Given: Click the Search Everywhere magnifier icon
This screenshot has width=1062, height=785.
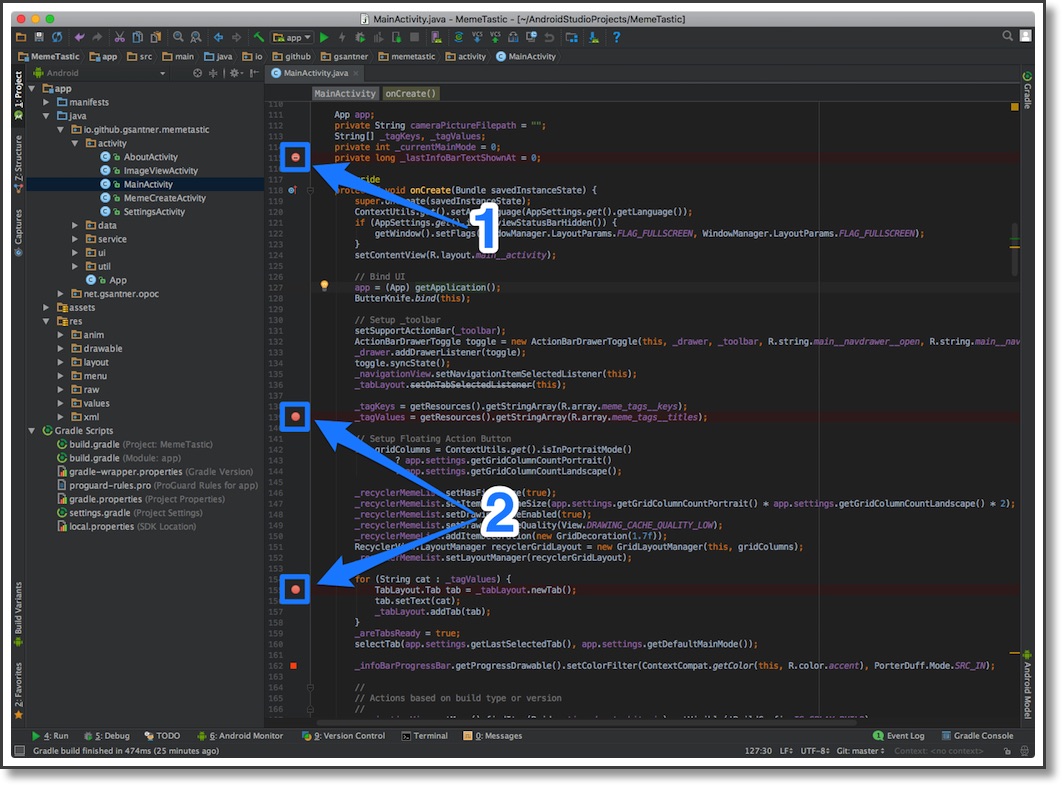Looking at the screenshot, I should pyautogui.click(x=1008, y=36).
